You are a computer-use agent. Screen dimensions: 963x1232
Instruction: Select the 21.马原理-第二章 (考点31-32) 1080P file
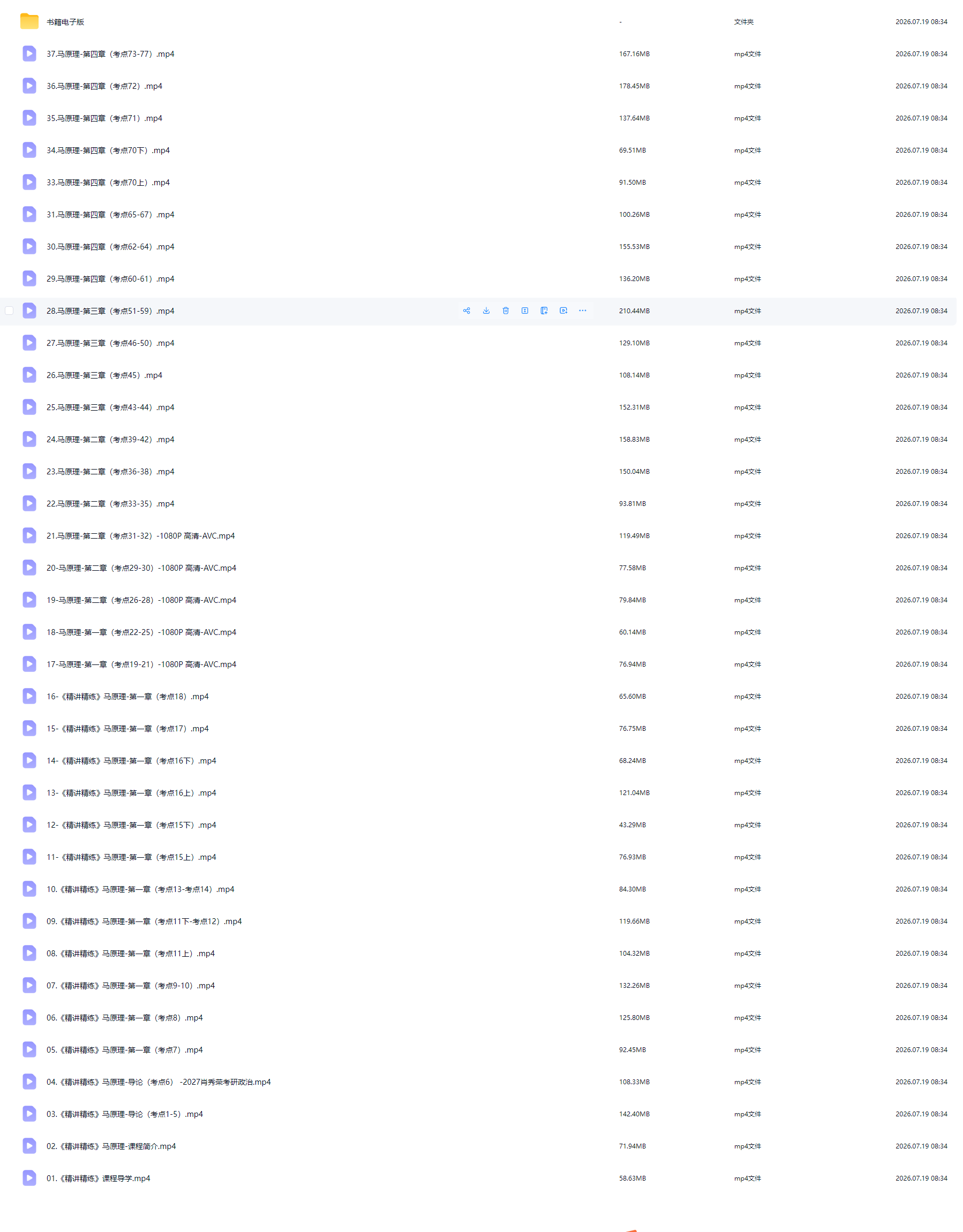[x=140, y=536]
